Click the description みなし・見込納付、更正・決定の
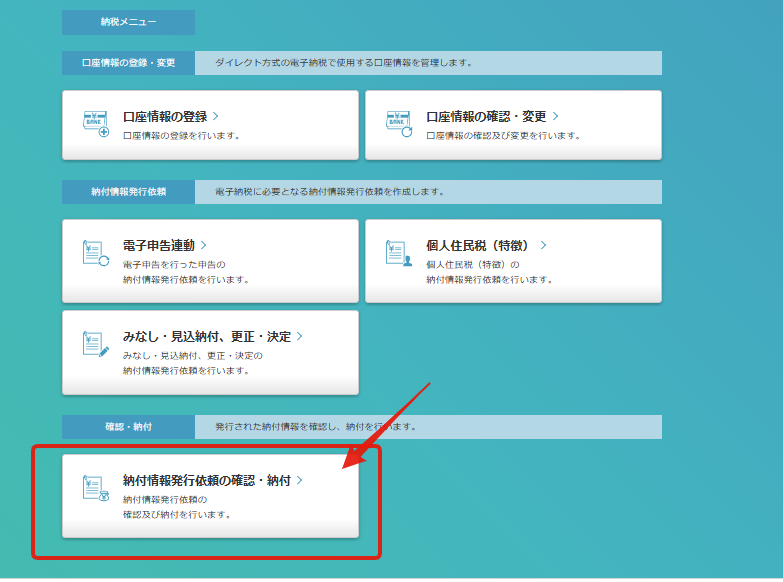The image size is (783, 582). [193, 356]
